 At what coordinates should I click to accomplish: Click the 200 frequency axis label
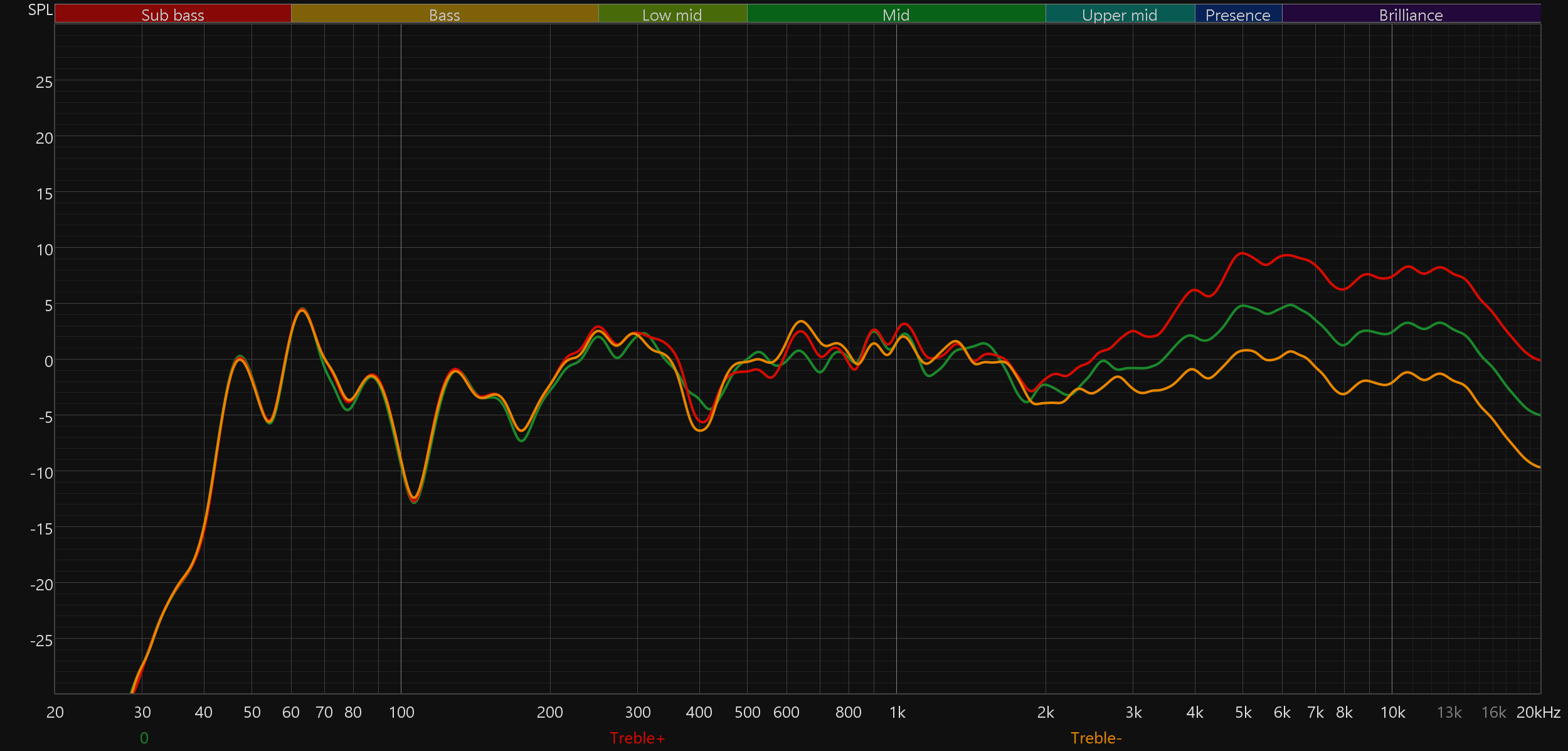tap(550, 712)
